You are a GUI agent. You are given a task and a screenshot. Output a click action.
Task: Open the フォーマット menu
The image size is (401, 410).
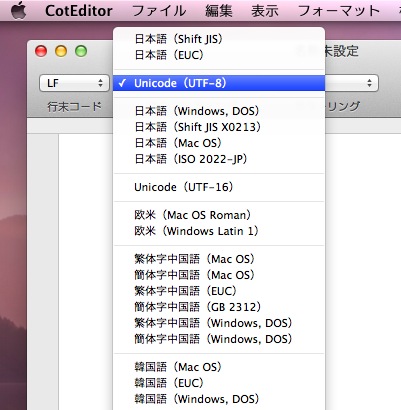tap(339, 11)
